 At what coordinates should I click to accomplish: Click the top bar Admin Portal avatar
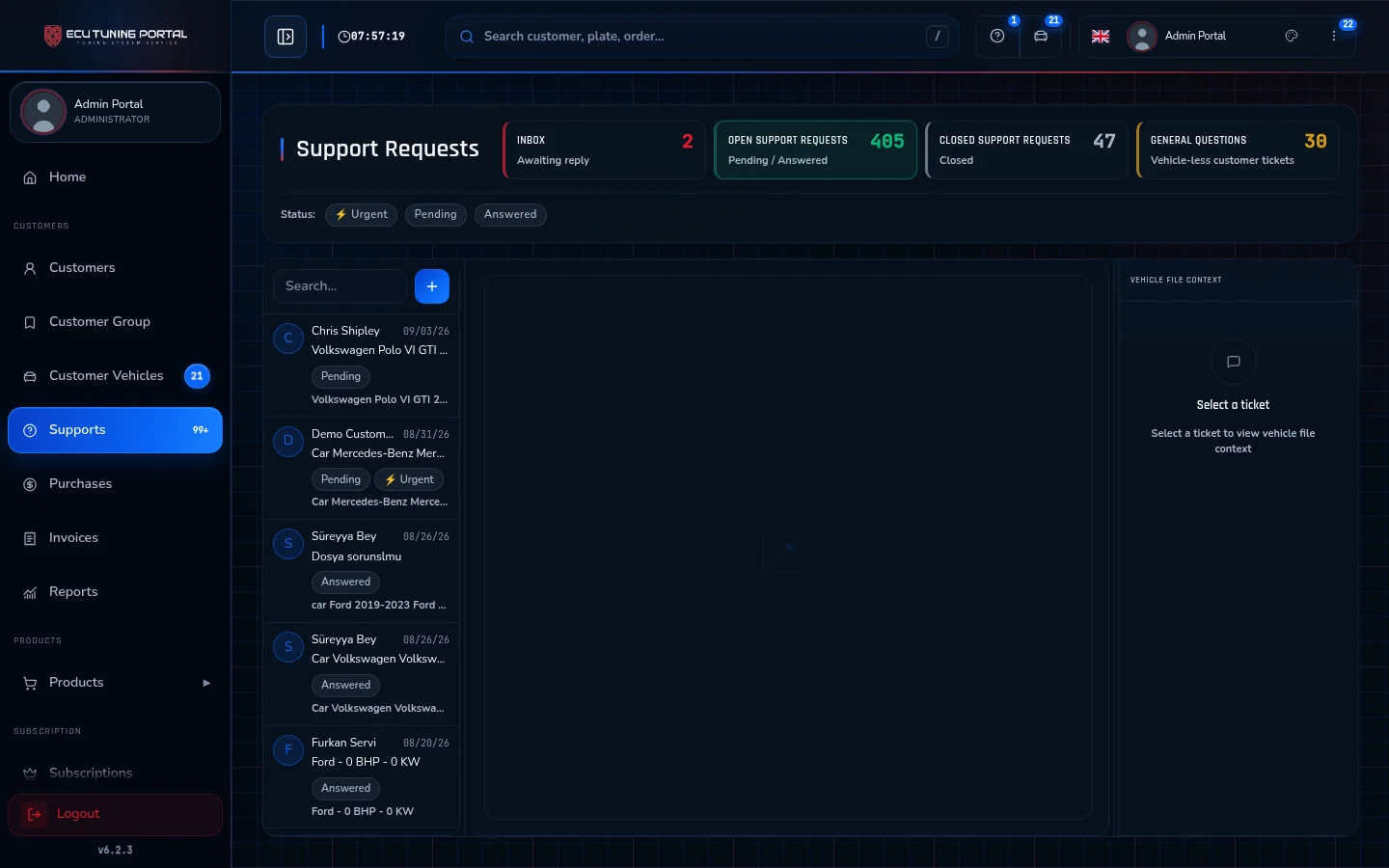pyautogui.click(x=1142, y=37)
